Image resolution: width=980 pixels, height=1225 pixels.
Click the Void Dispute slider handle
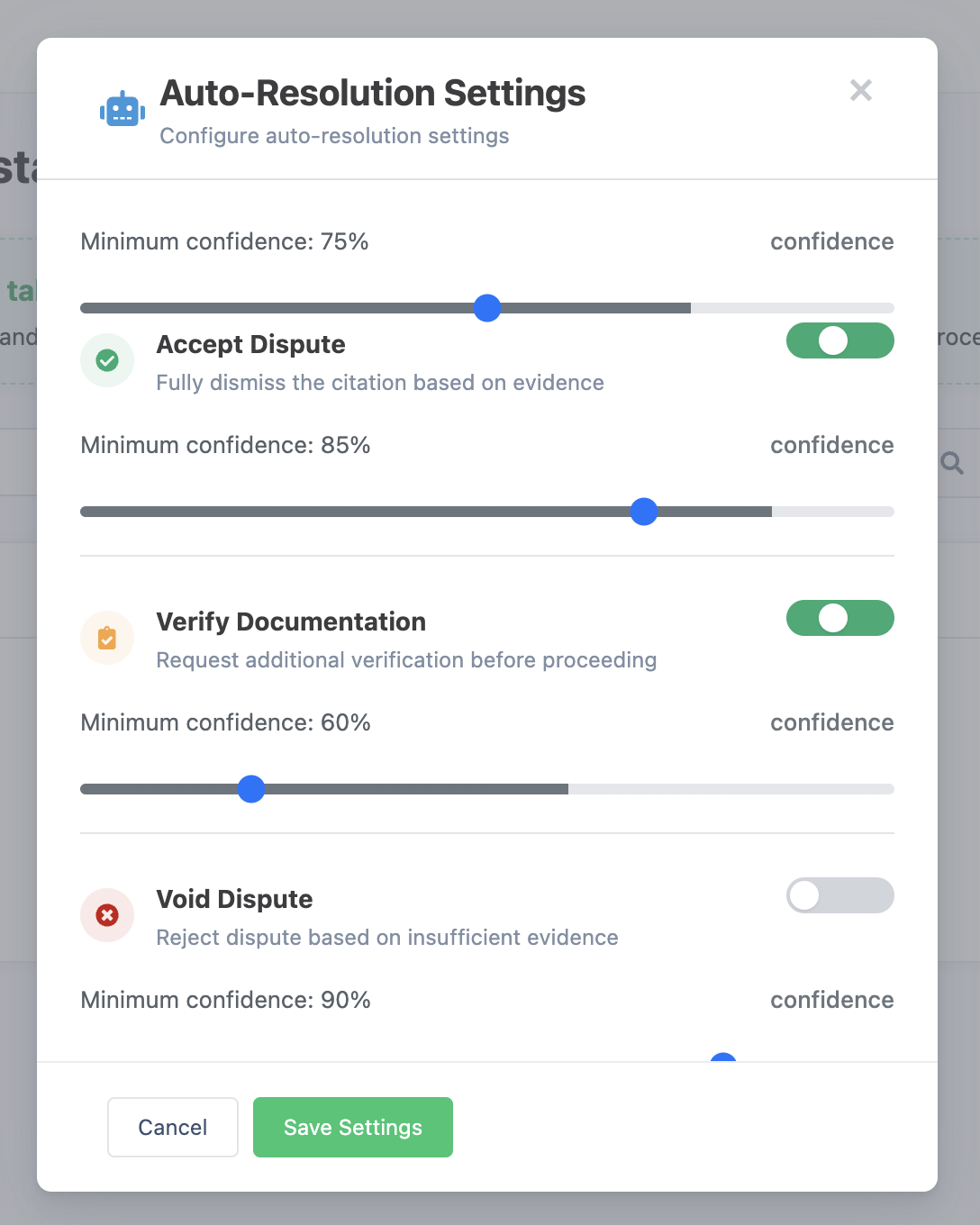pos(723,1057)
